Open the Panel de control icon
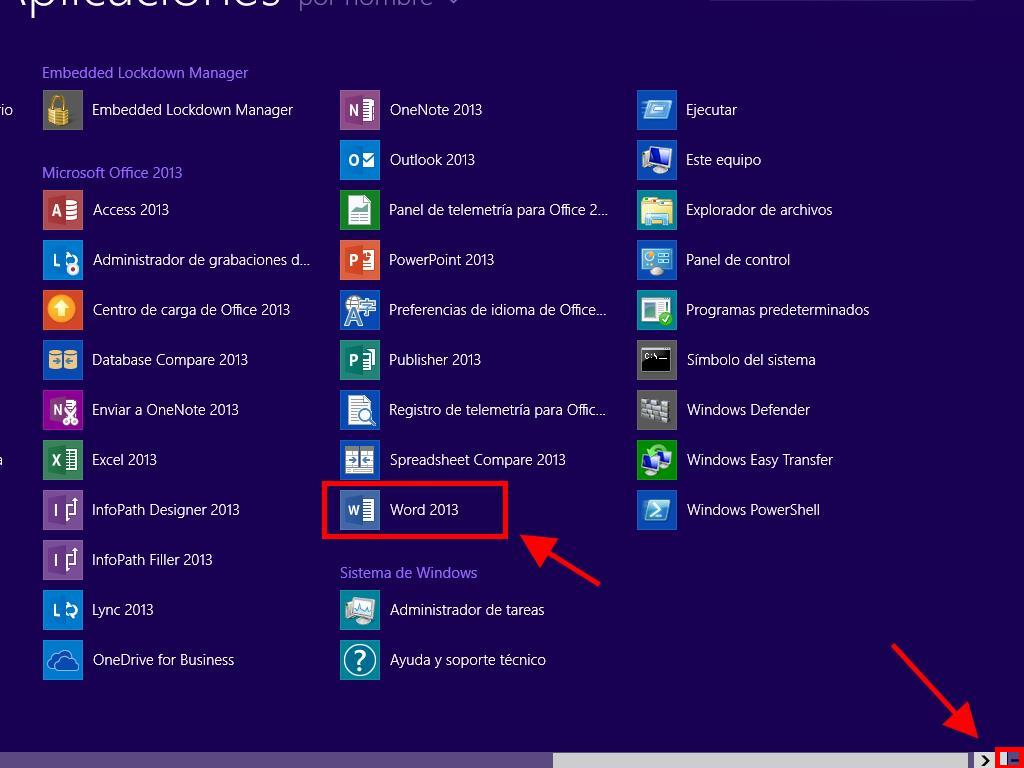Screen dimensions: 1024x768 [x=657, y=260]
